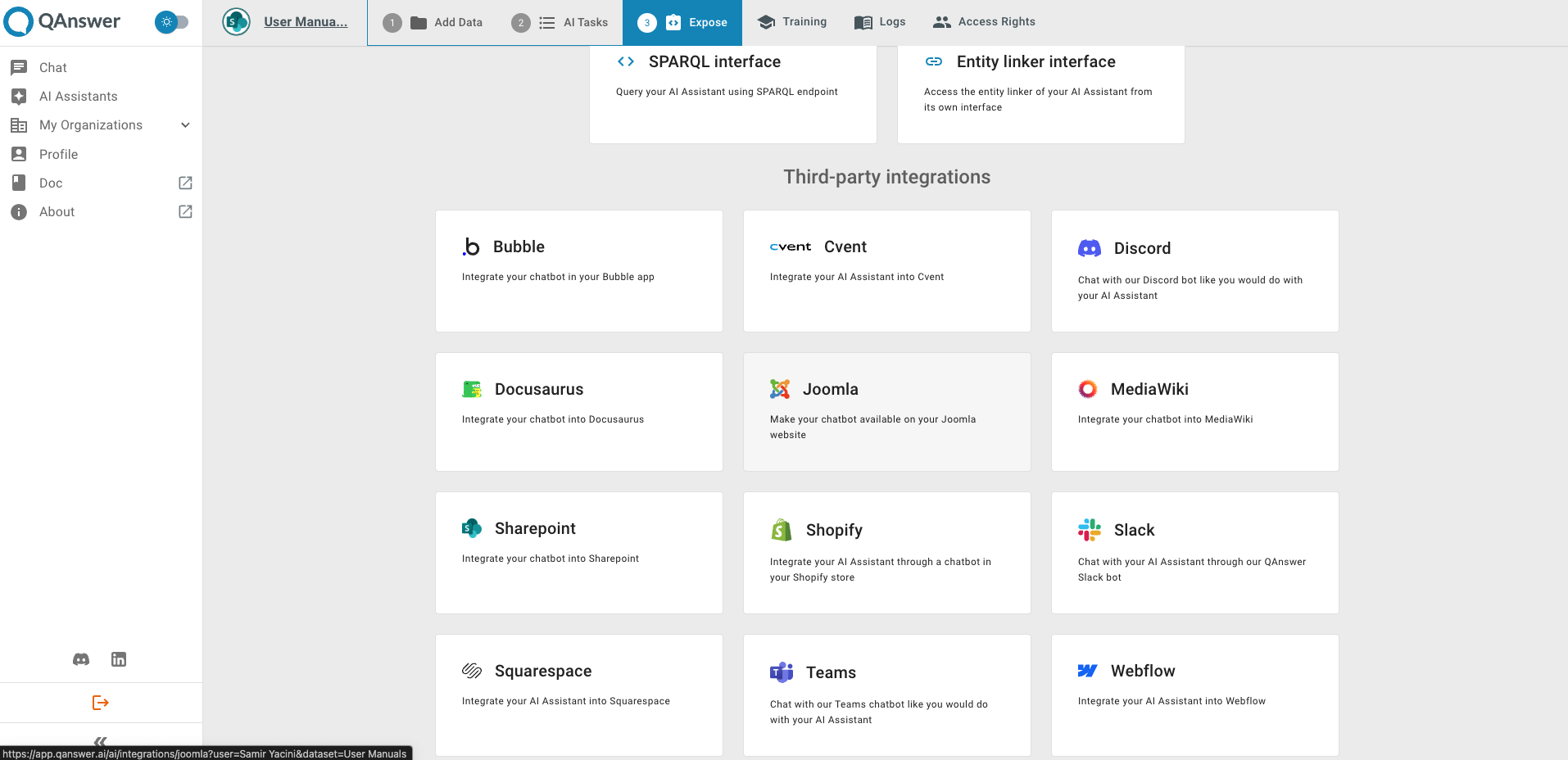Screen dimensions: 1568x760
Task: Open the Cvent integration card
Action: [x=887, y=271]
